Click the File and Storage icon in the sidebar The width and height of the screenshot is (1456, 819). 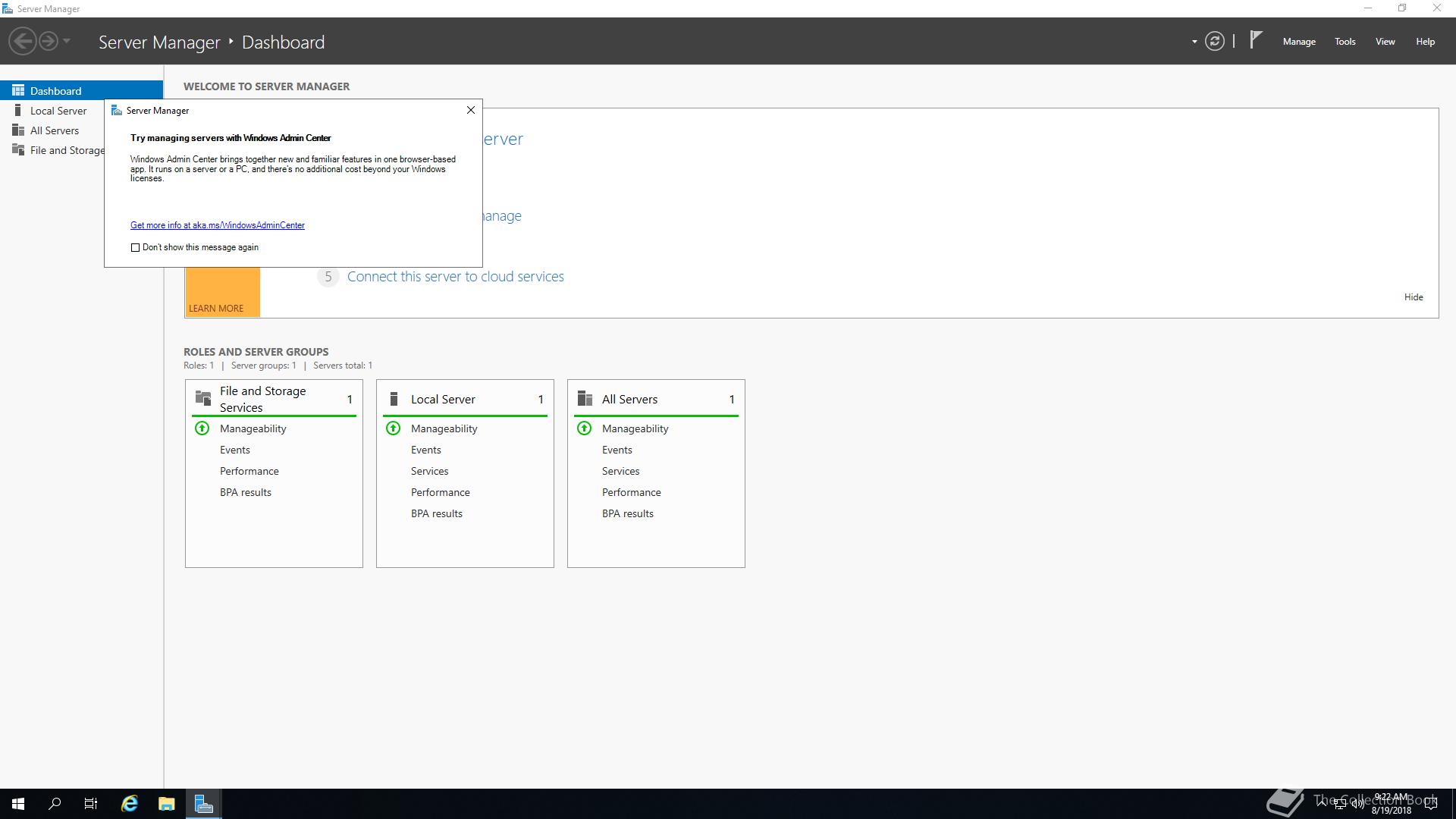18,149
